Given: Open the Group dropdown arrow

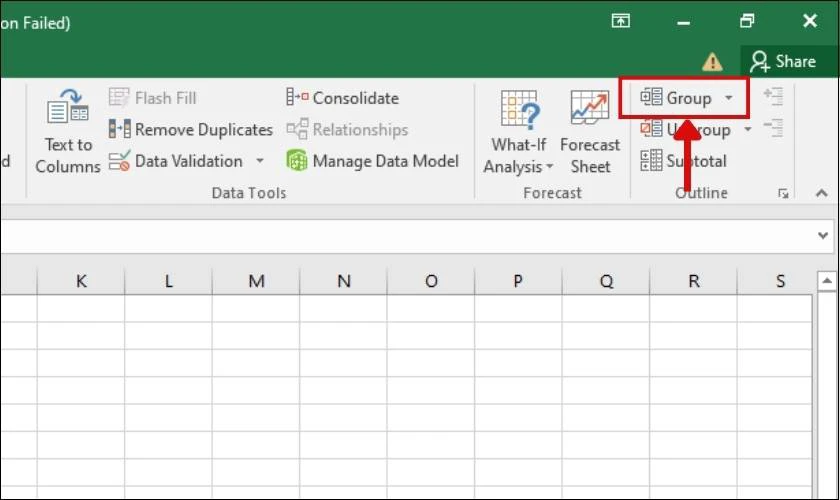Looking at the screenshot, I should [729, 98].
